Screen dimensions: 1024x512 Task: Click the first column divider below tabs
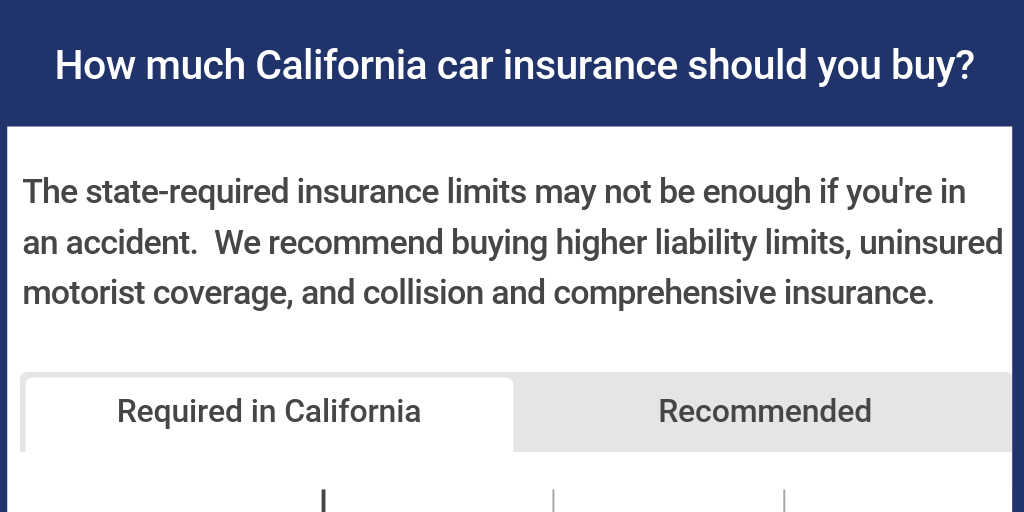[323, 499]
